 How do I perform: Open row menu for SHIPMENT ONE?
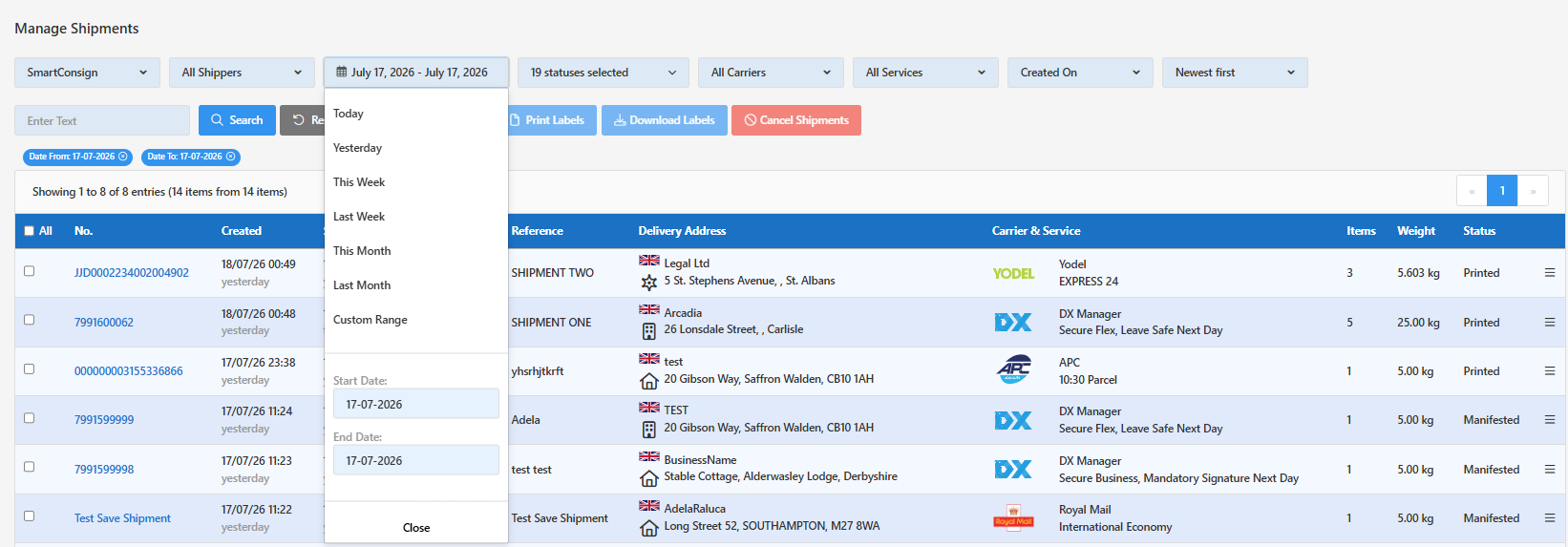[1550, 323]
